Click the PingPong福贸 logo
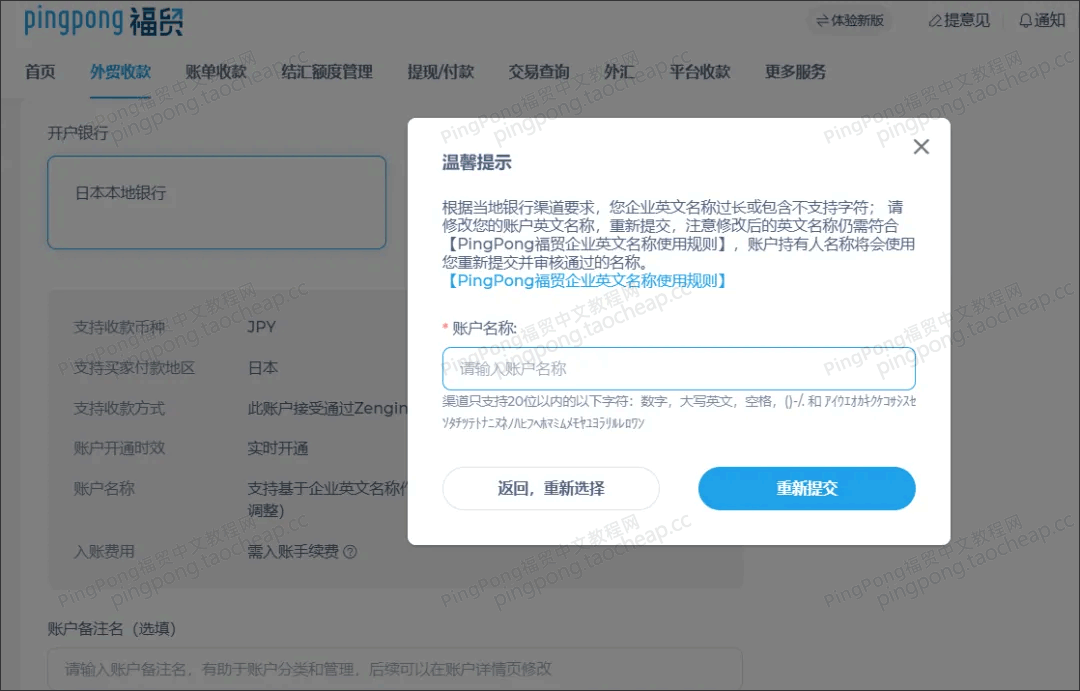 104,21
